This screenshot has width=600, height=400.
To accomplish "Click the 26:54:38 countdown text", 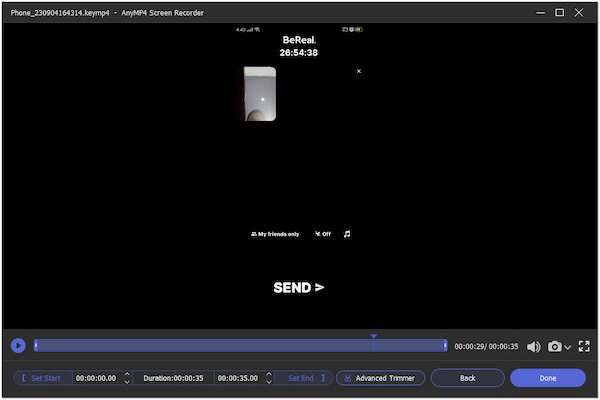I will coord(299,53).
